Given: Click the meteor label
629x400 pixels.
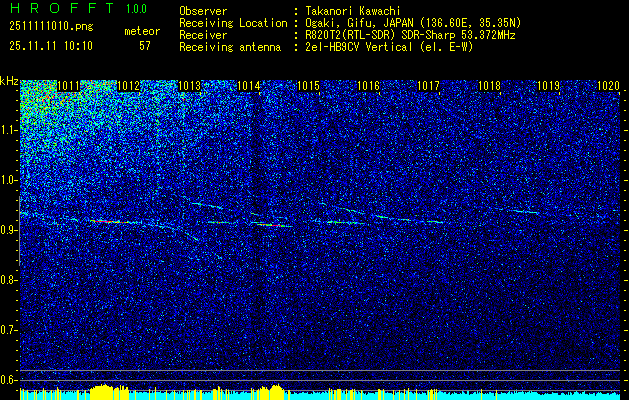Looking at the screenshot, I should 142,31.
